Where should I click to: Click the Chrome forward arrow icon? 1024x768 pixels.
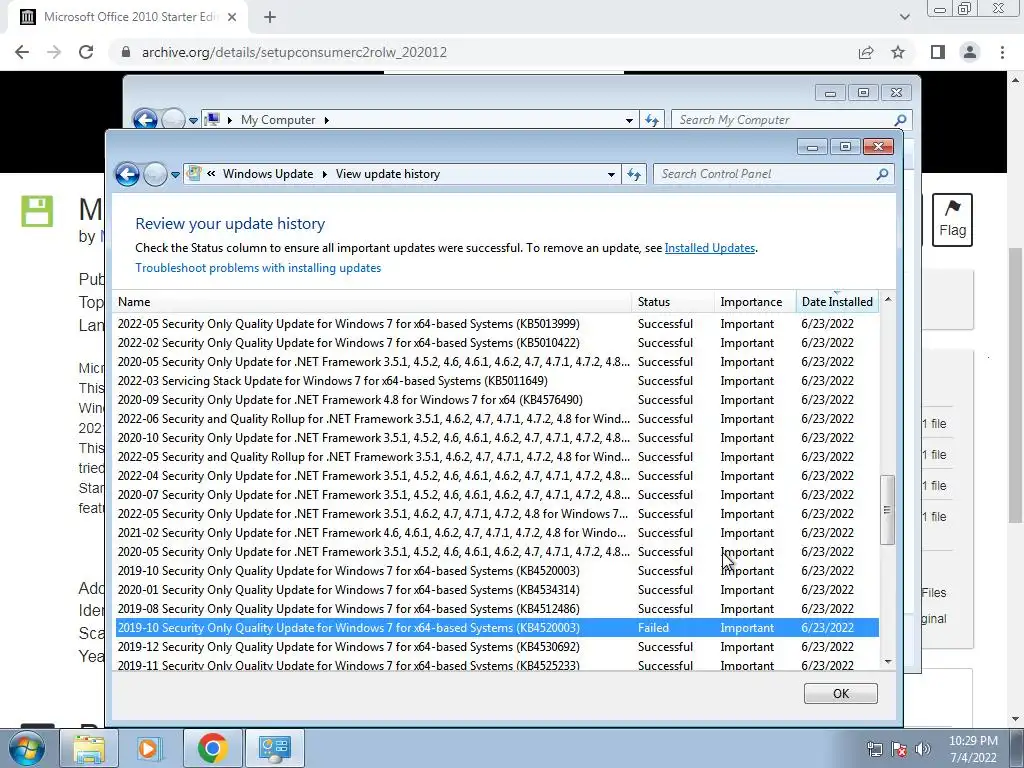(x=54, y=52)
